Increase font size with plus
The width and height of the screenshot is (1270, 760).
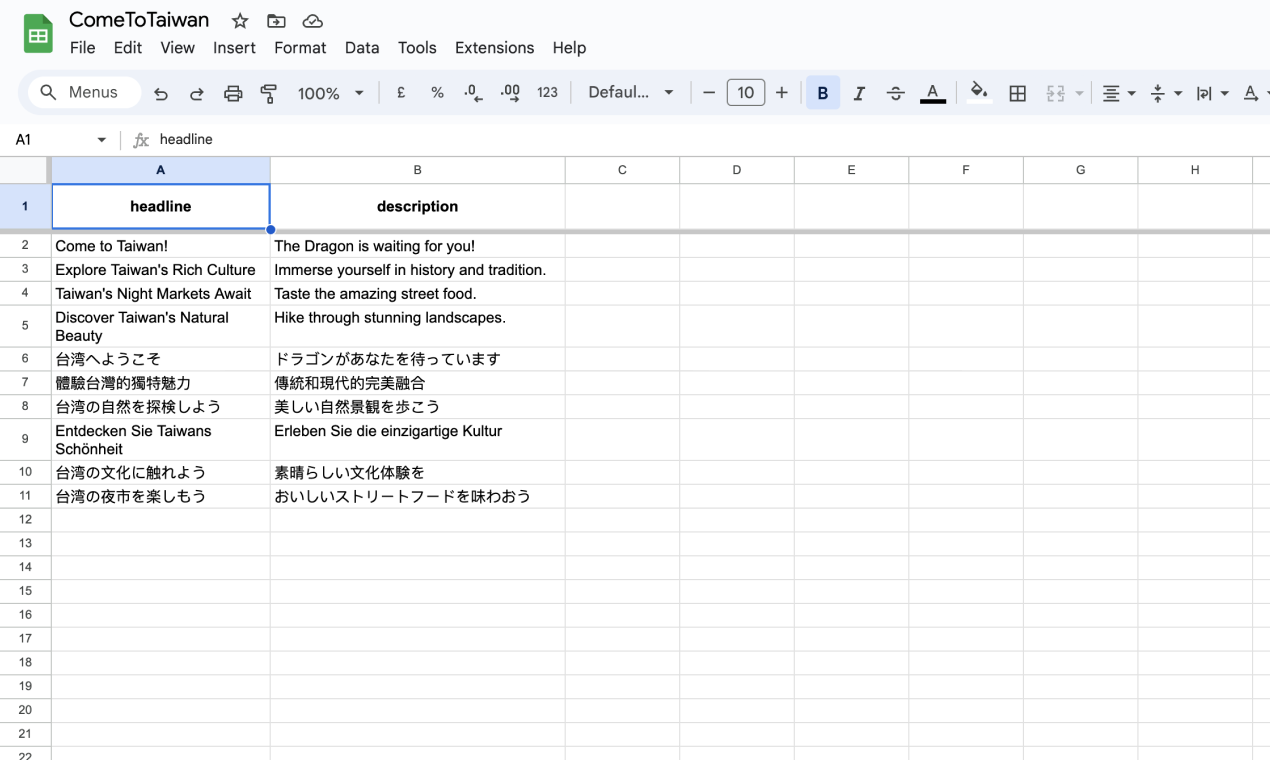click(782, 92)
